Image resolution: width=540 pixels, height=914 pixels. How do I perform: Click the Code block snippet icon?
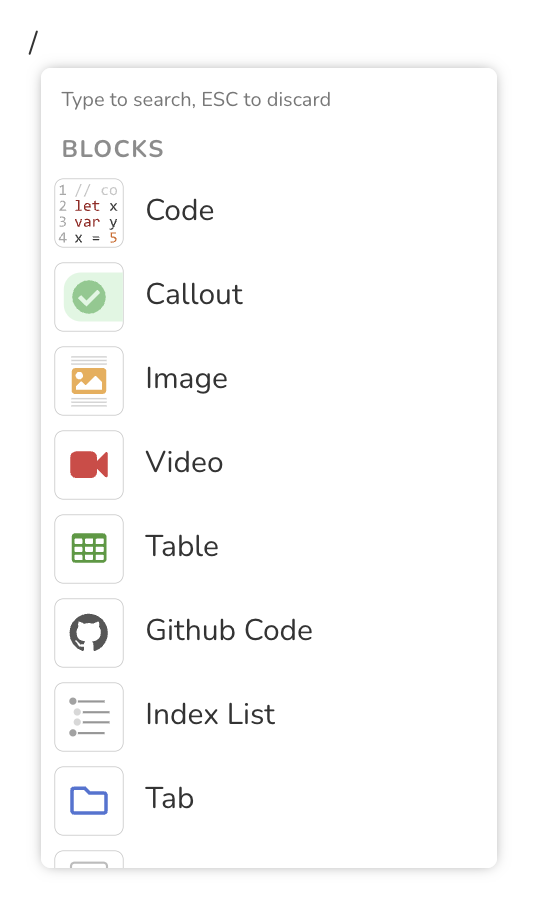(89, 213)
